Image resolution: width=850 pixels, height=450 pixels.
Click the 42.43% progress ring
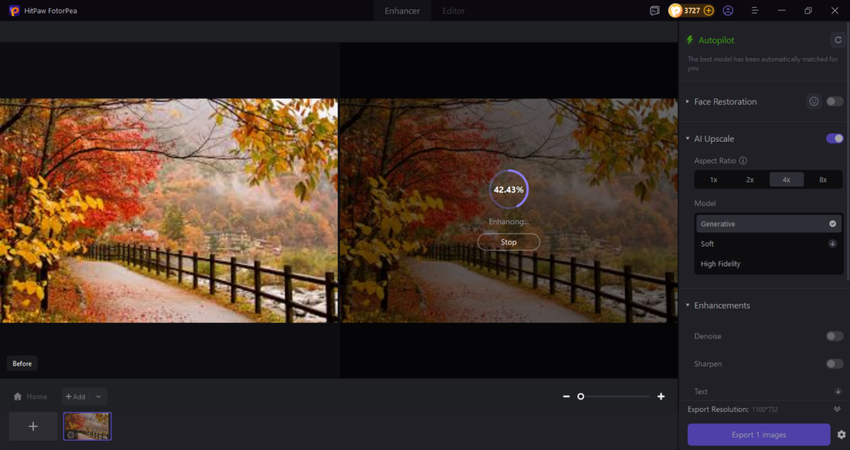tap(508, 189)
